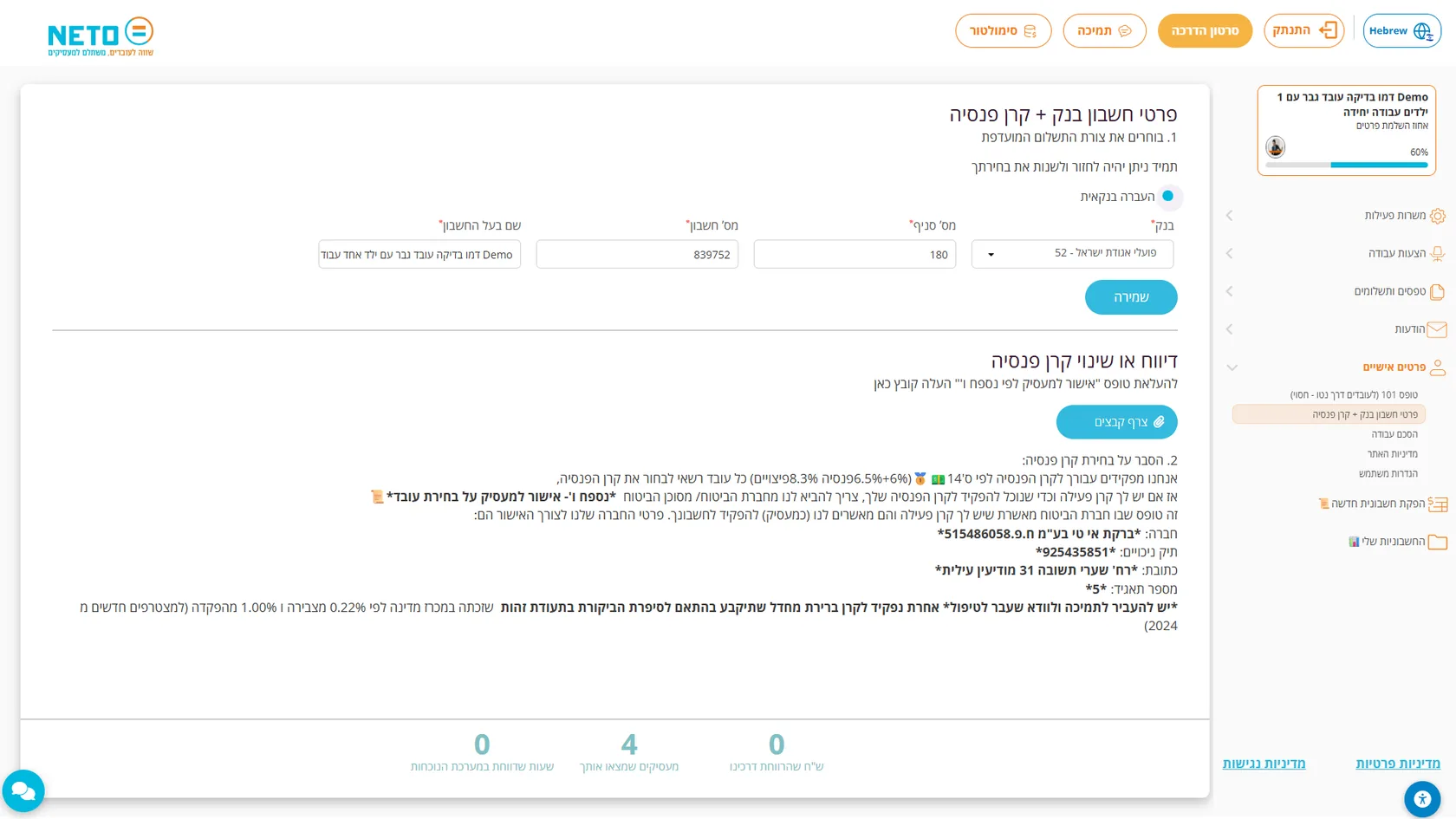Screen dimensions: 1456x819
Task: Open the סימולטור simulator button
Action: [x=1004, y=30]
